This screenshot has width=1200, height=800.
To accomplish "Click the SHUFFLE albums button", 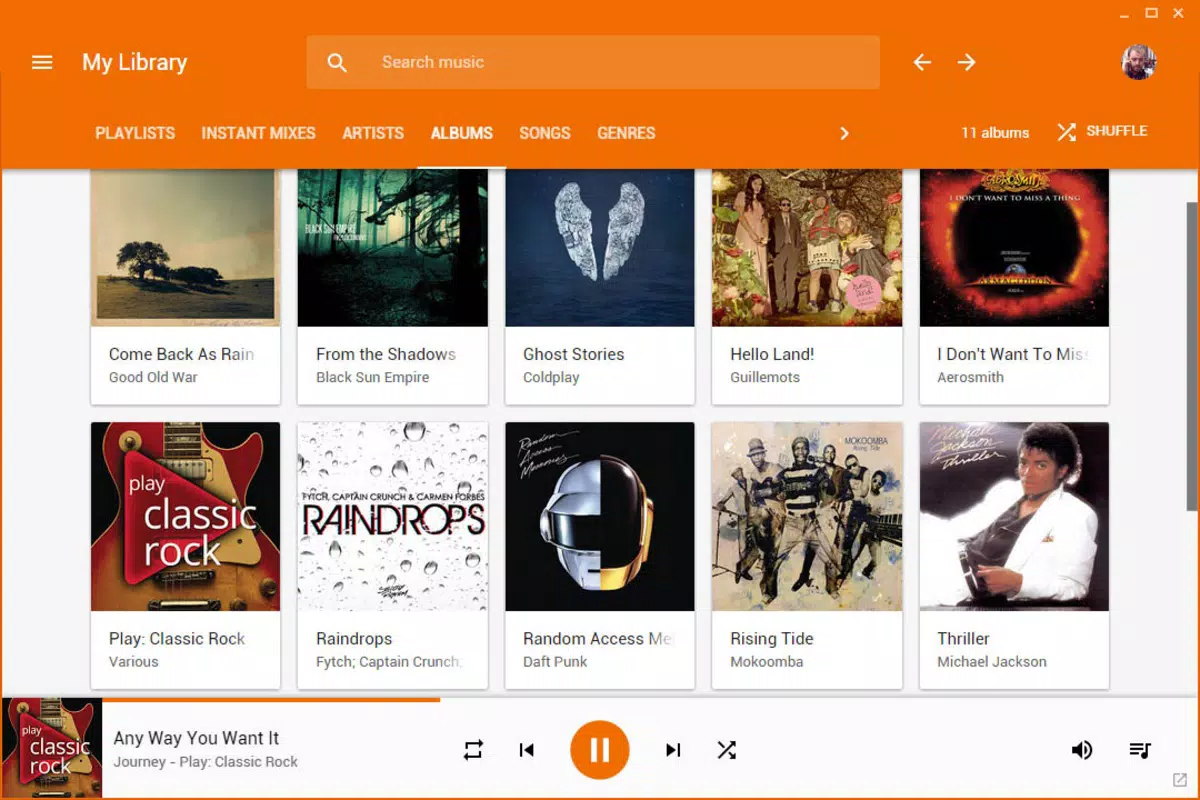I will coord(1102,132).
